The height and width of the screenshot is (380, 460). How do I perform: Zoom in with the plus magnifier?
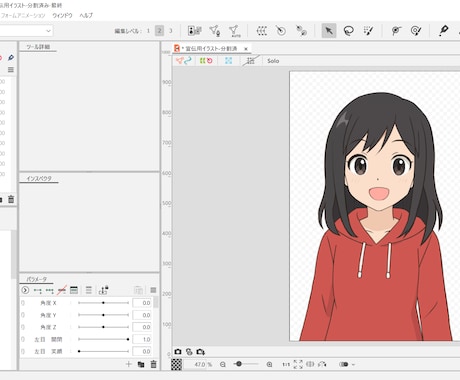tap(269, 365)
